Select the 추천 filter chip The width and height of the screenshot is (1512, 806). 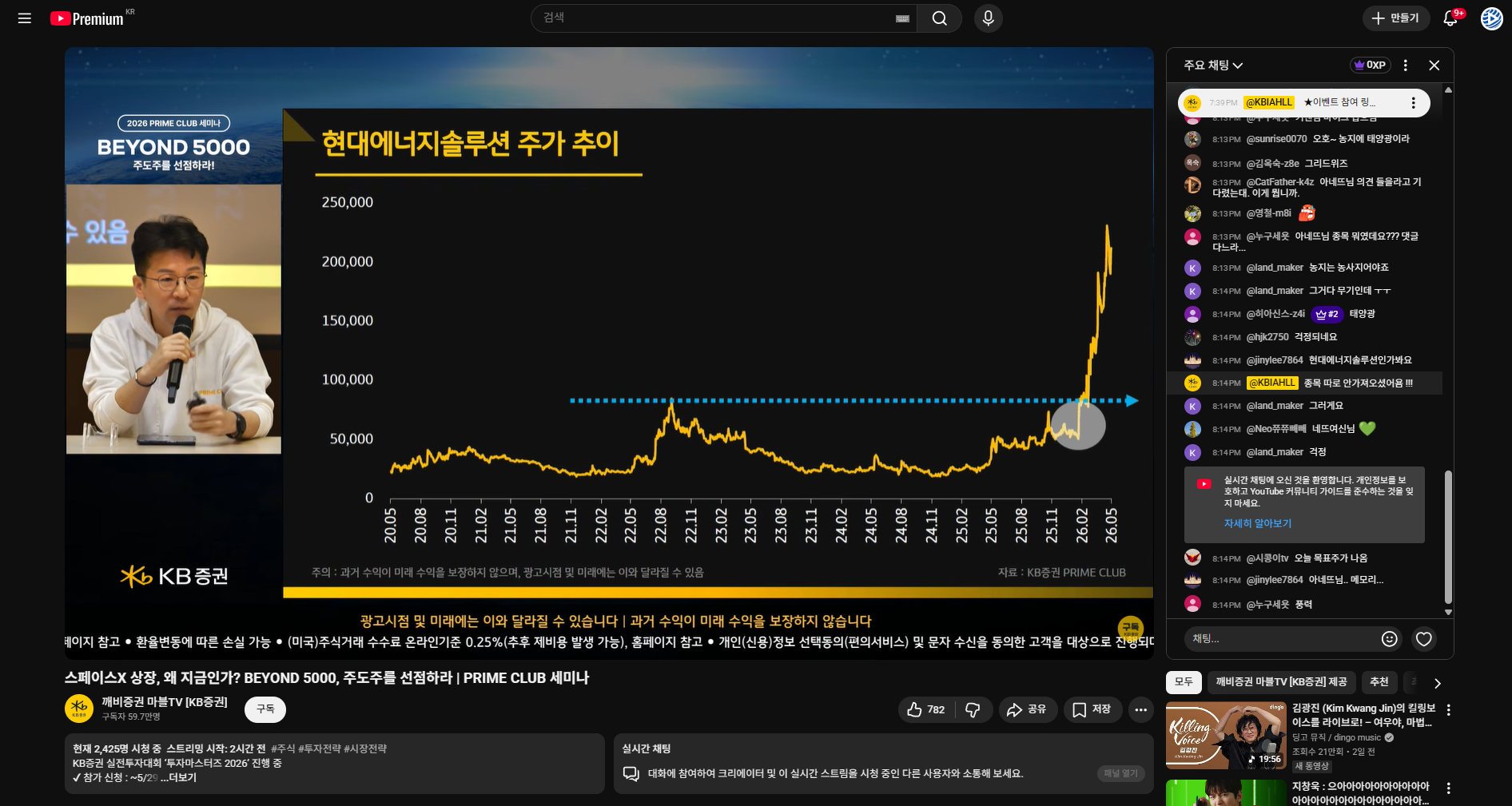(1379, 682)
